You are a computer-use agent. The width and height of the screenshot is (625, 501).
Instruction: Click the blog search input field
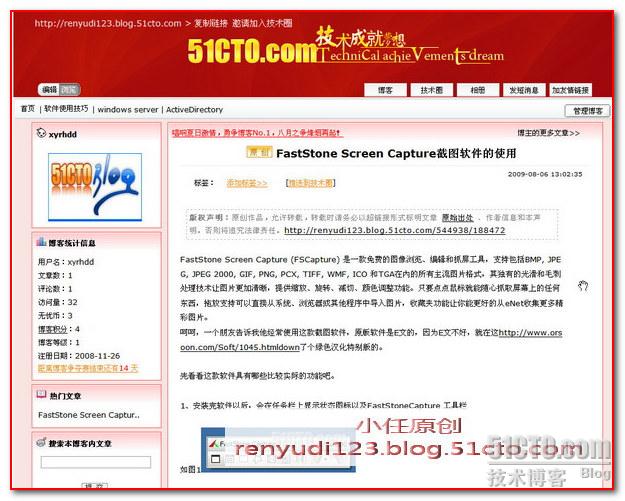96,462
